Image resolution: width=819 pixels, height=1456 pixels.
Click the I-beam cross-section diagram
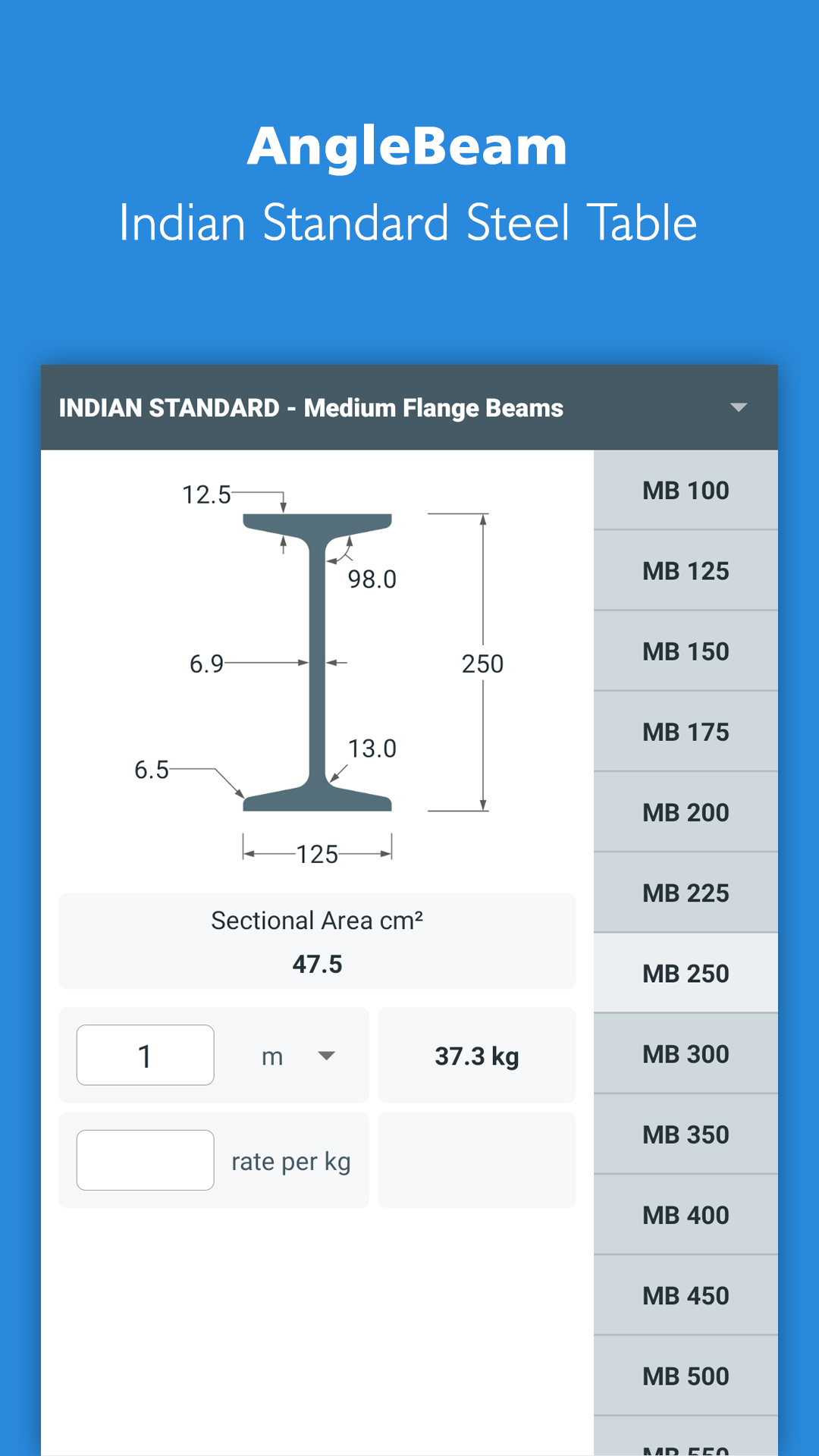(x=317, y=664)
